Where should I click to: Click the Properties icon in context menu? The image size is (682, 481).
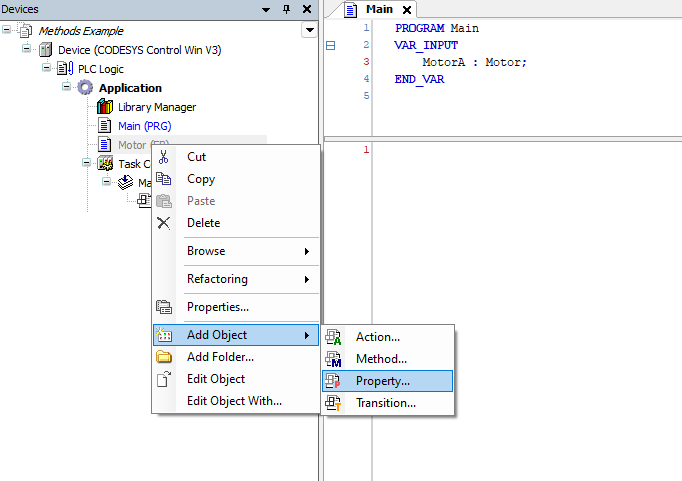164,307
